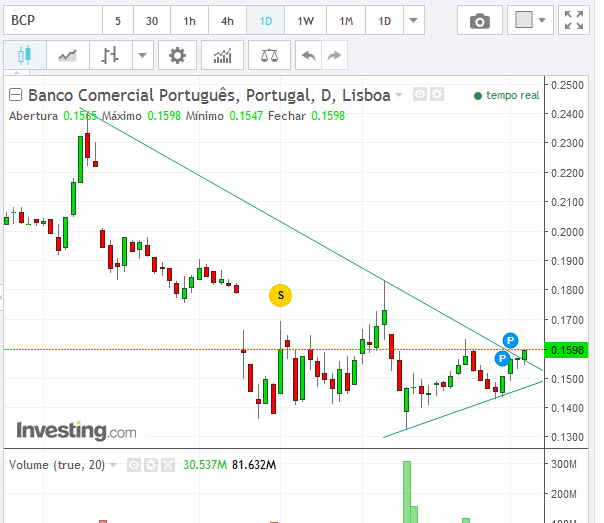Open the Volume indicator dropdown arrow

[113, 465]
